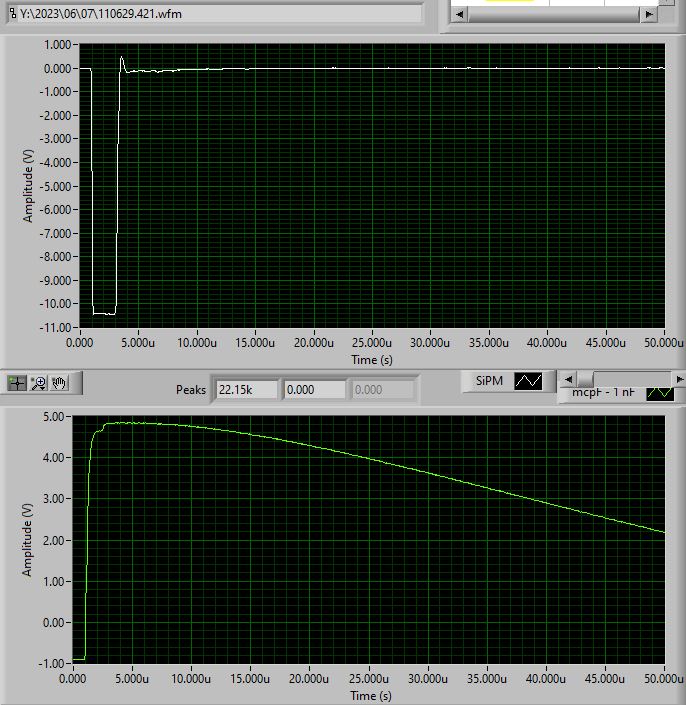The width and height of the screenshot is (686, 705).
Task: Click the track of the scrollbar above the graphs
Action: (x=554, y=14)
